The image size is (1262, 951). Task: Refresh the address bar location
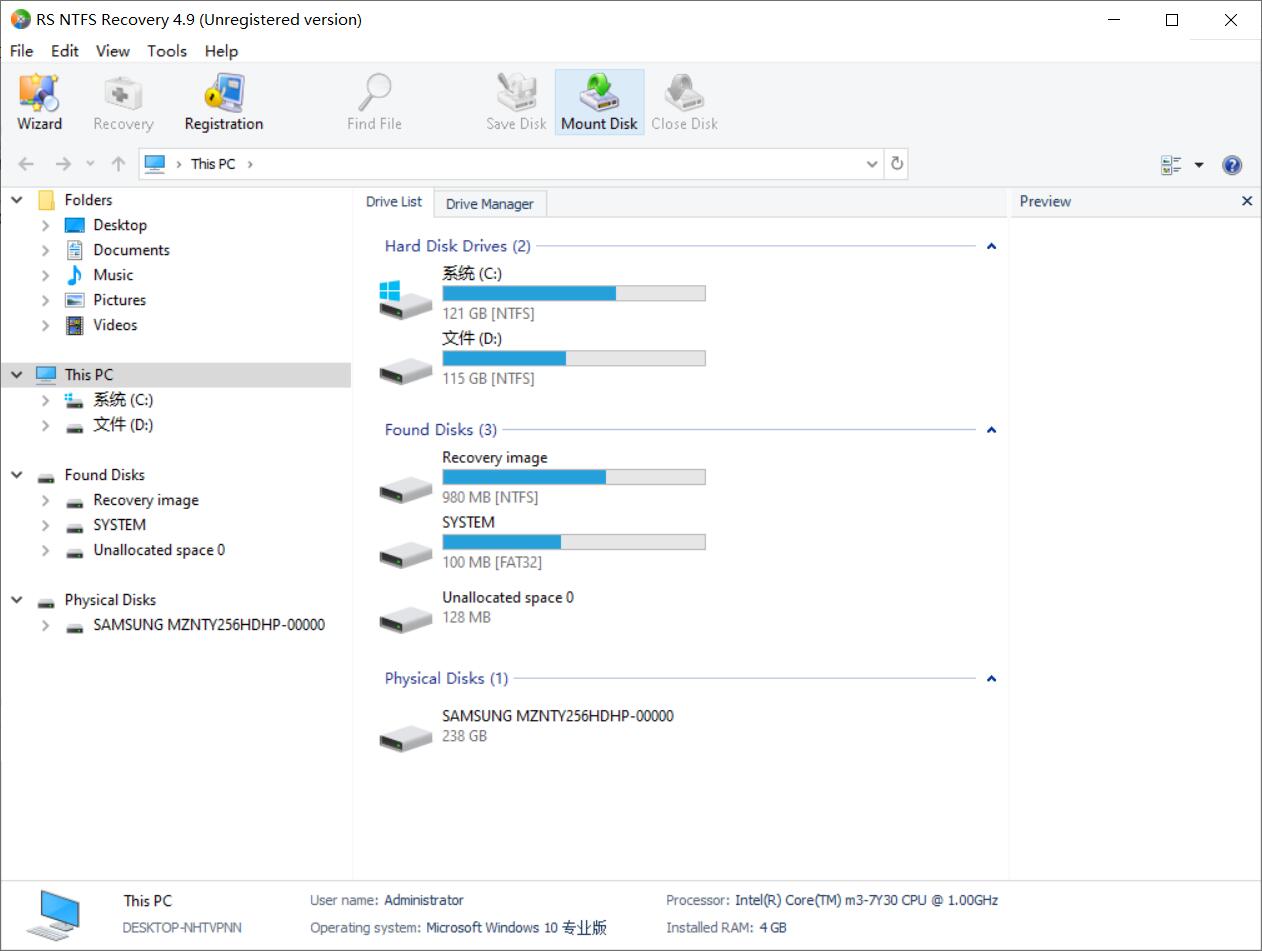pos(897,164)
